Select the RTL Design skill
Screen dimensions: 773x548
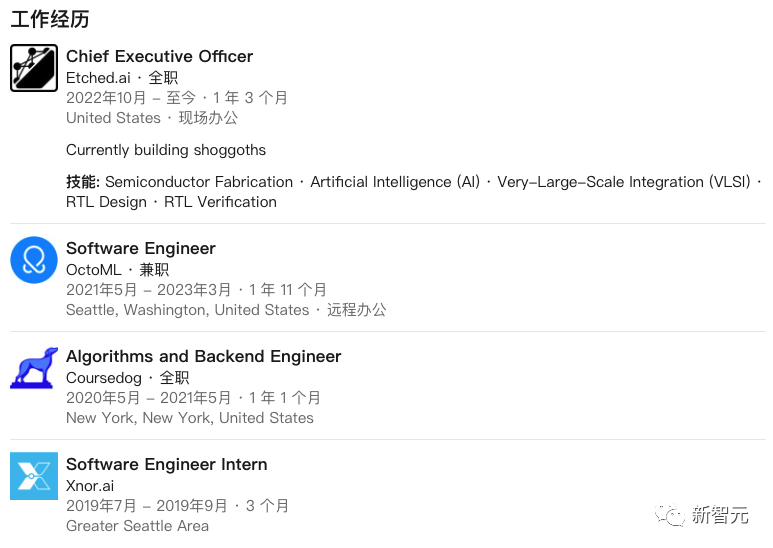coord(106,202)
